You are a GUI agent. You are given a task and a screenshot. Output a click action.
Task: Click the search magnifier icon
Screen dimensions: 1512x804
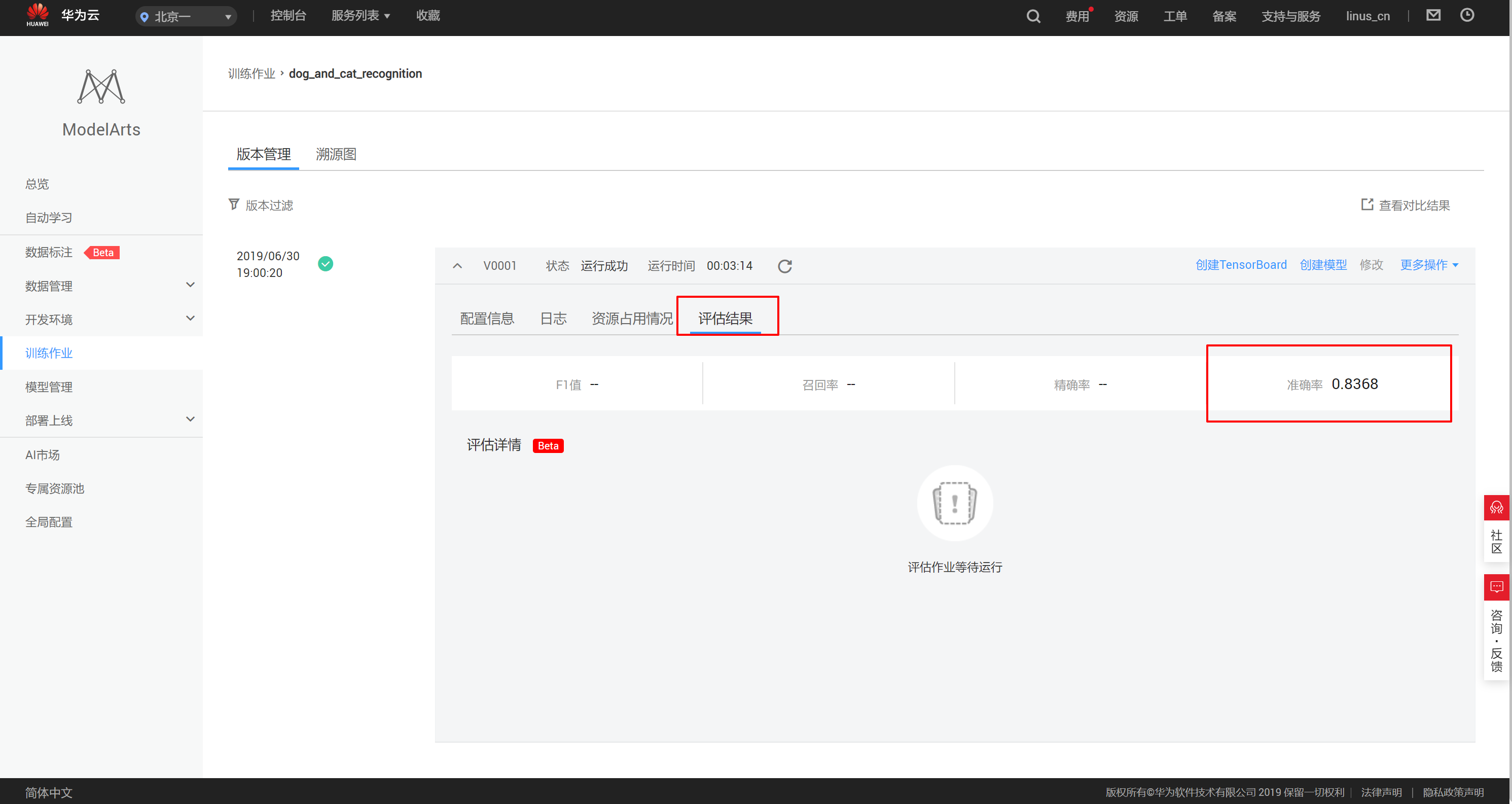(x=1033, y=16)
